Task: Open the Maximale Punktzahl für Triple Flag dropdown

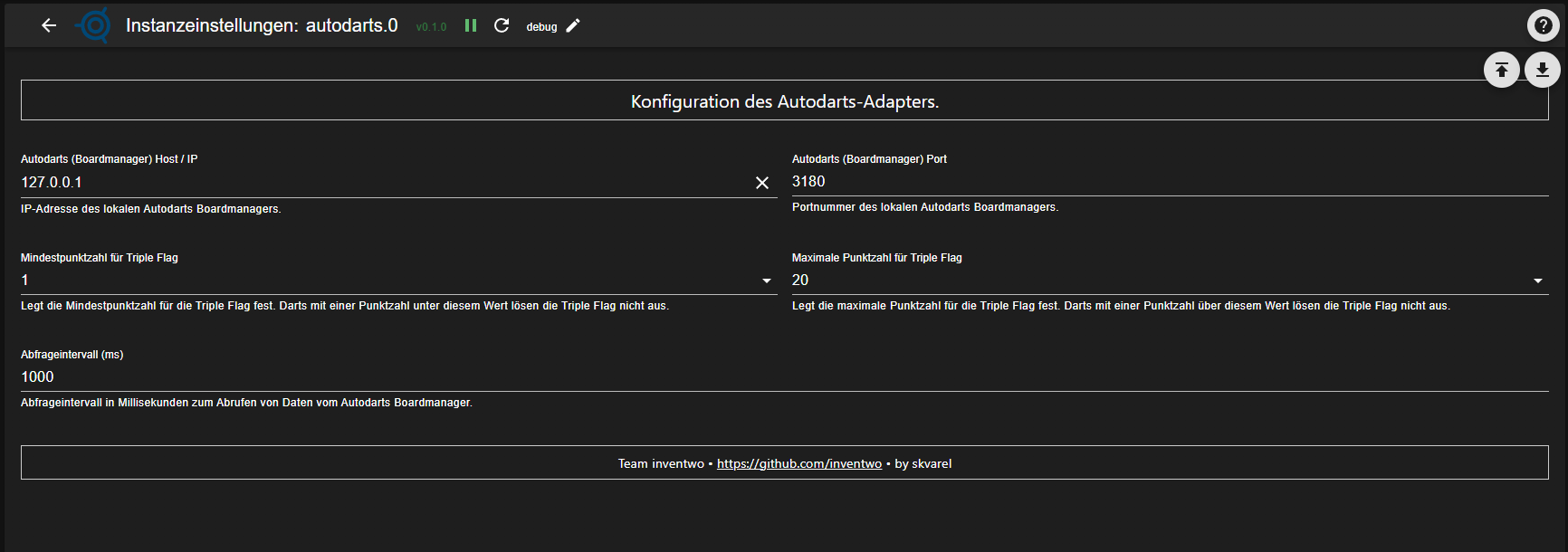Action: tap(1537, 281)
